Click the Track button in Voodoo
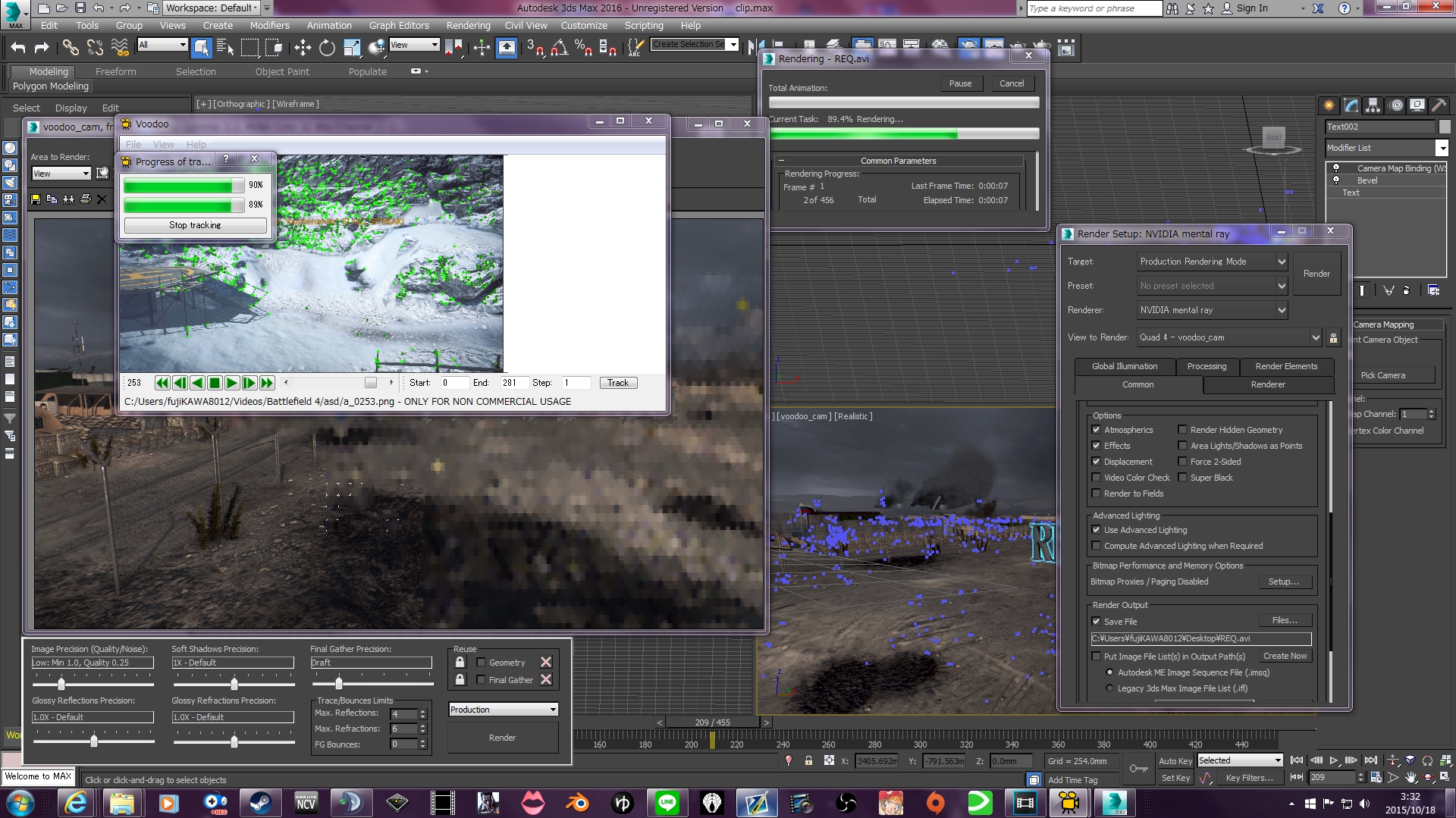The height and width of the screenshot is (818, 1456). (x=618, y=383)
